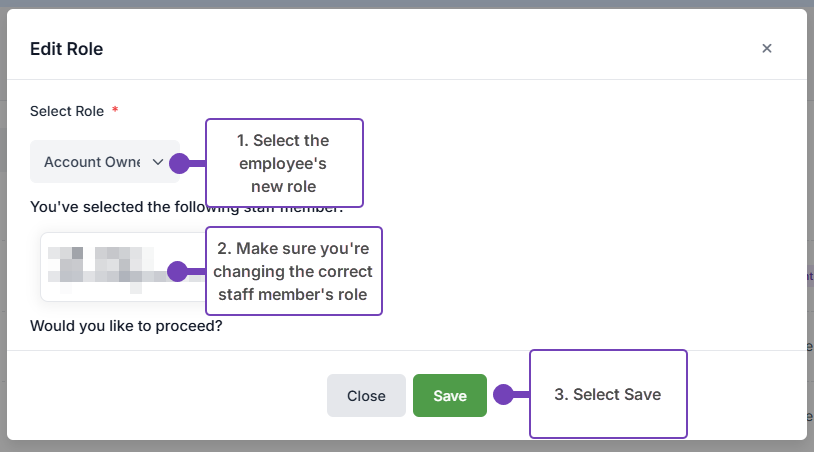This screenshot has width=814, height=452.
Task: Select the step 1 new role callout
Action: (x=284, y=163)
